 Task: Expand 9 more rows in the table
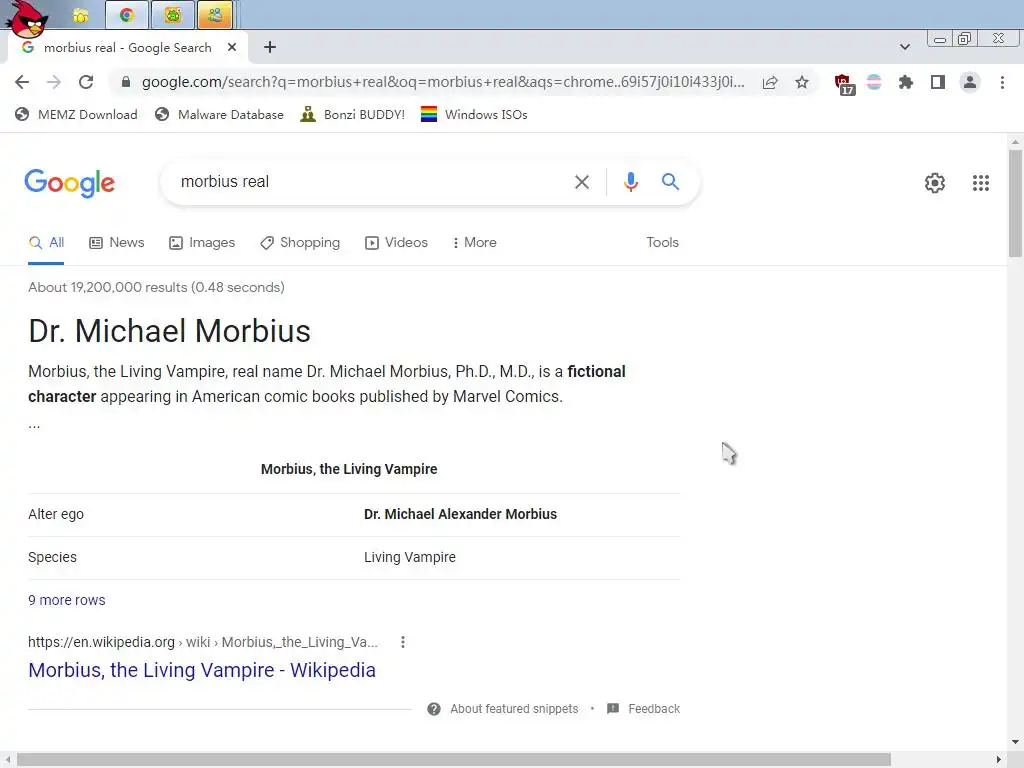click(67, 600)
